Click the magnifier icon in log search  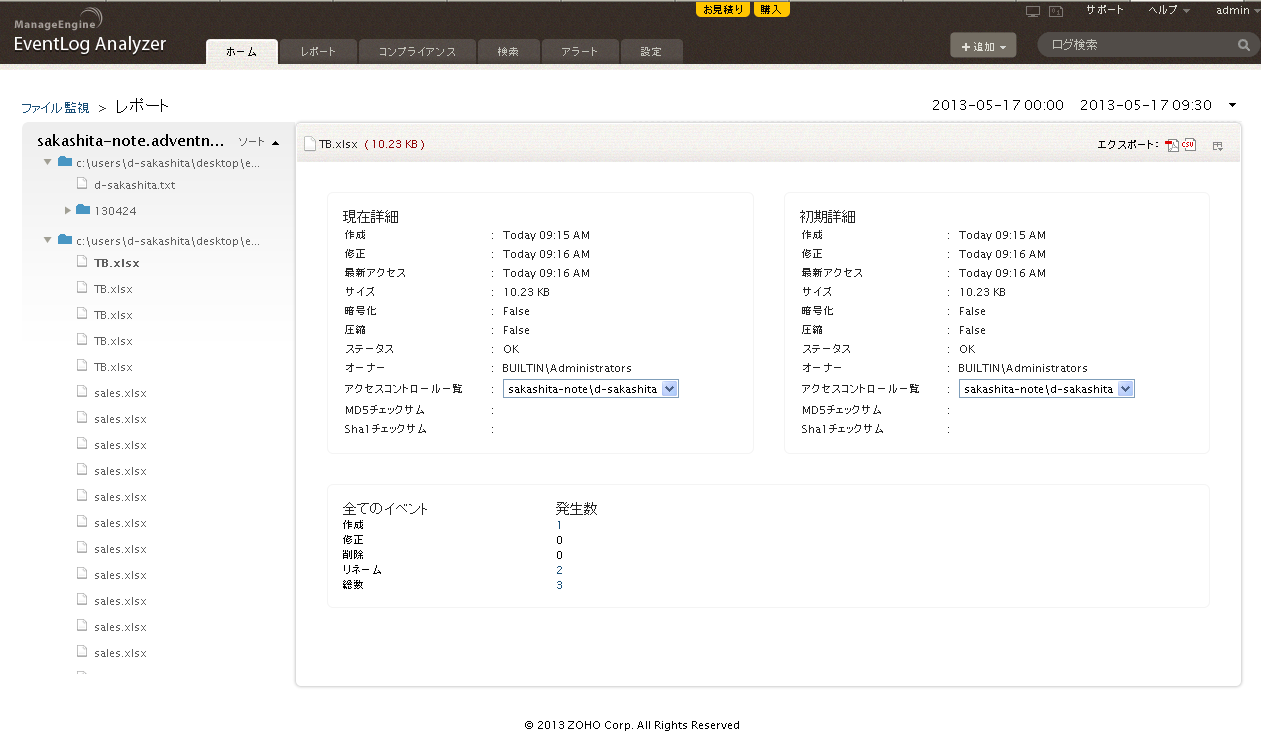pyautogui.click(x=1244, y=45)
